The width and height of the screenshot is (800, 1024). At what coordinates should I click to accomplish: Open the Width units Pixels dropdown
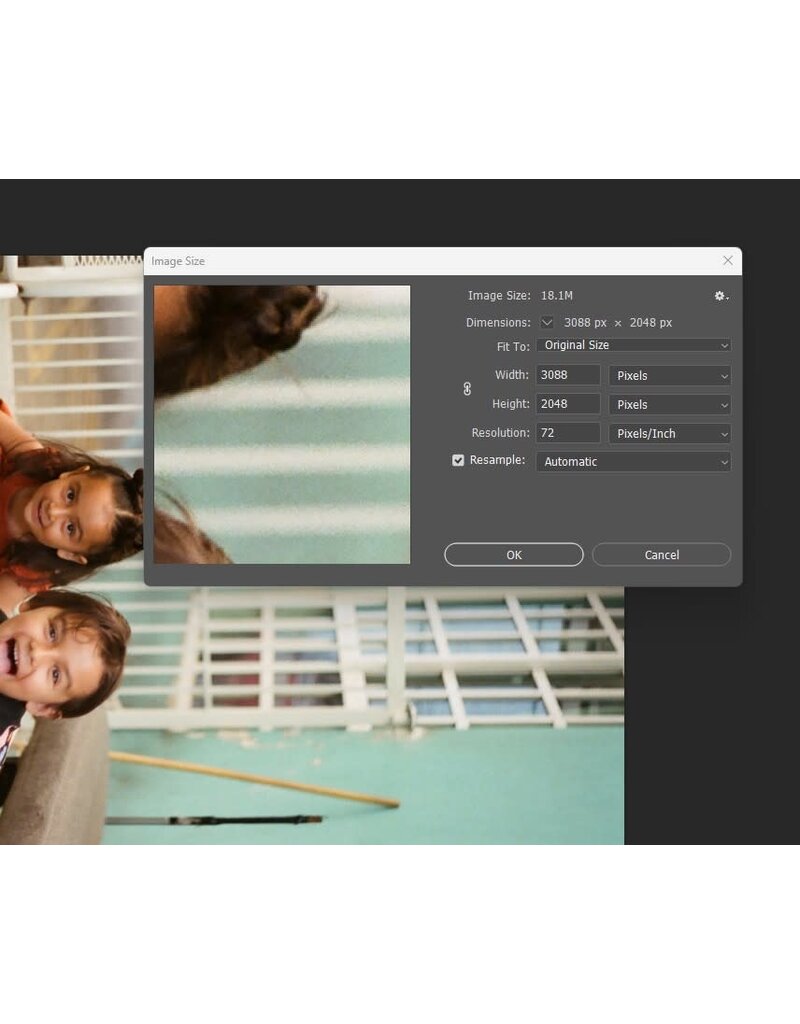[669, 376]
